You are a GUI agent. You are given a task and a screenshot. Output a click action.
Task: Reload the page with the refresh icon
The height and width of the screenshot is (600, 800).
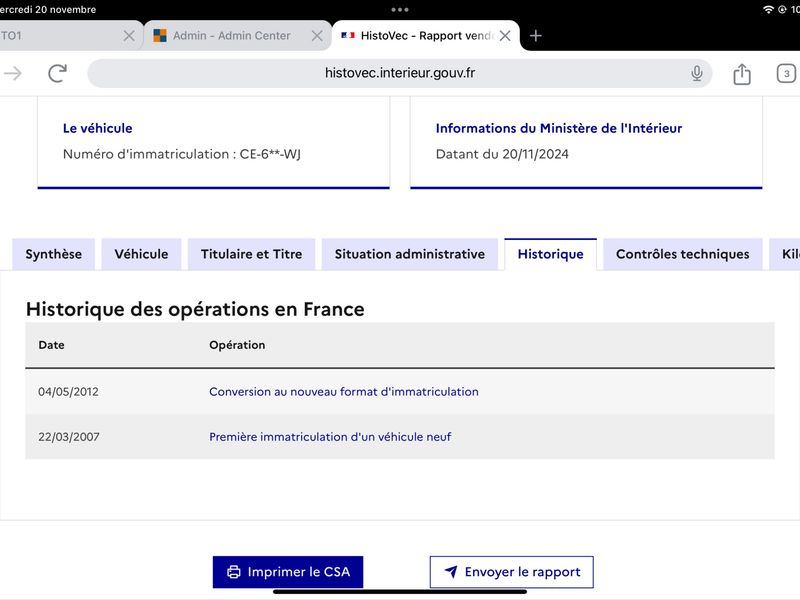(57, 73)
